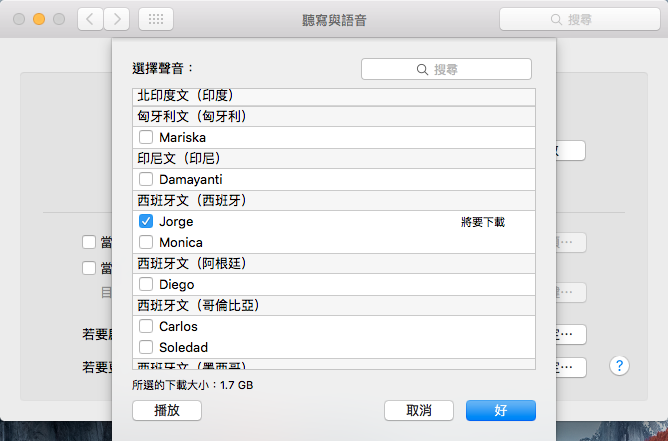Uncheck the Jorge voice checkbox
Screen dimensions: 668x441
click(146, 221)
